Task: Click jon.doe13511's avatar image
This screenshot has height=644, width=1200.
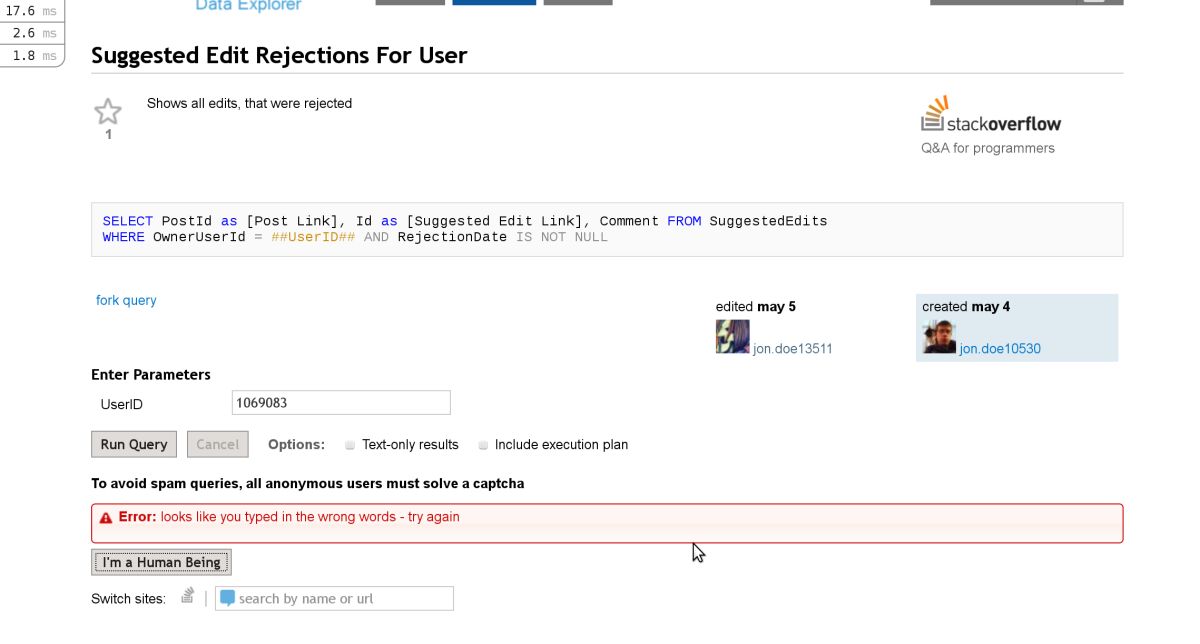Action: [x=732, y=337]
